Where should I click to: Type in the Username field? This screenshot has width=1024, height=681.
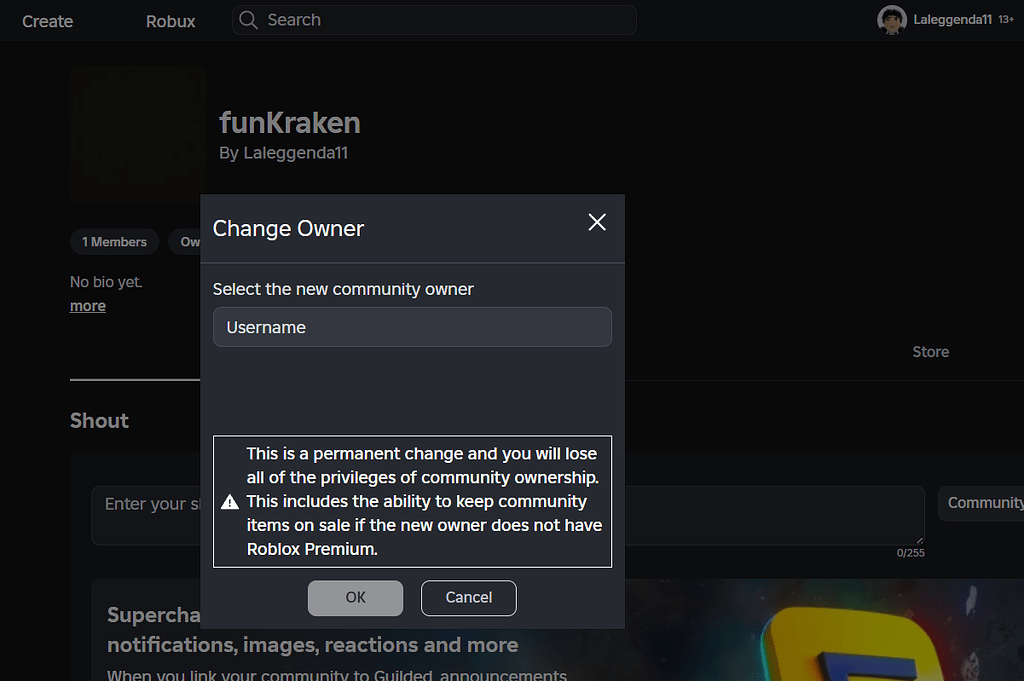pos(412,327)
